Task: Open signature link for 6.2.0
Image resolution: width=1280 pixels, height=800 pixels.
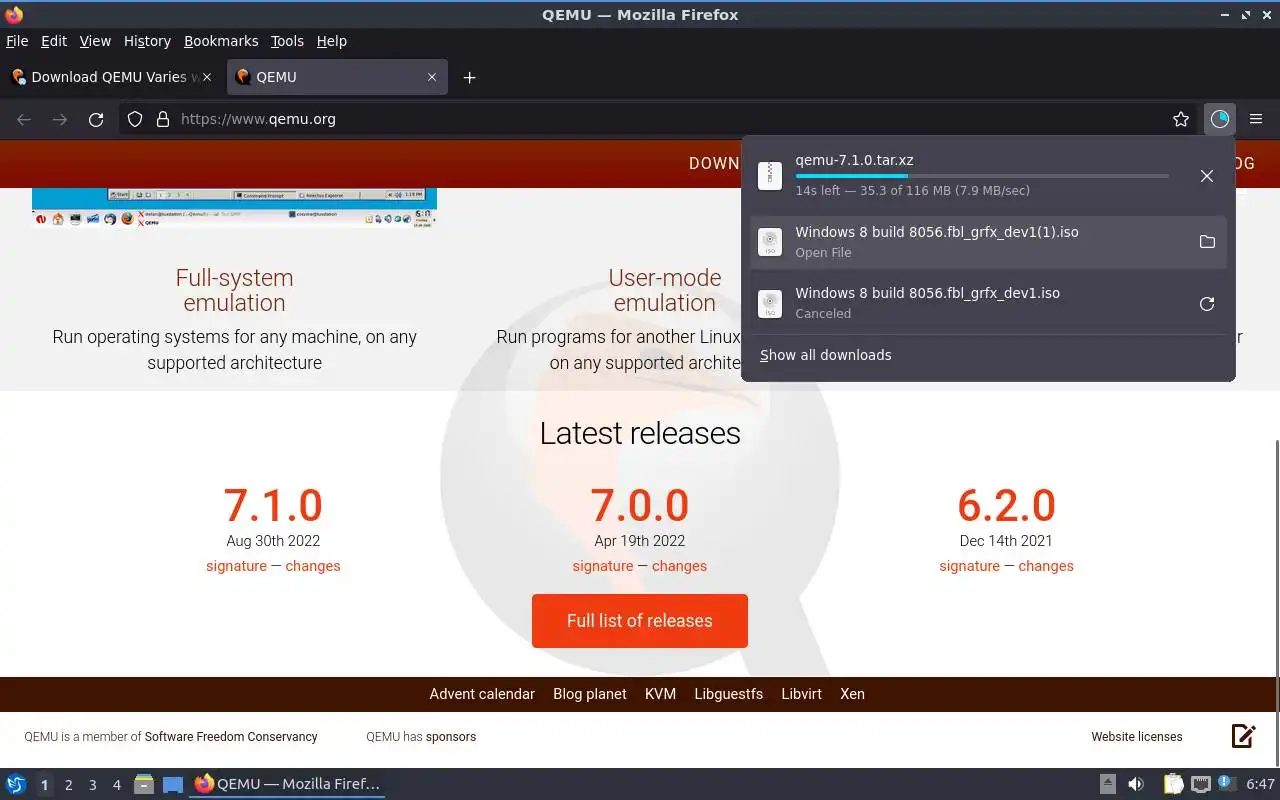Action: pos(969,566)
